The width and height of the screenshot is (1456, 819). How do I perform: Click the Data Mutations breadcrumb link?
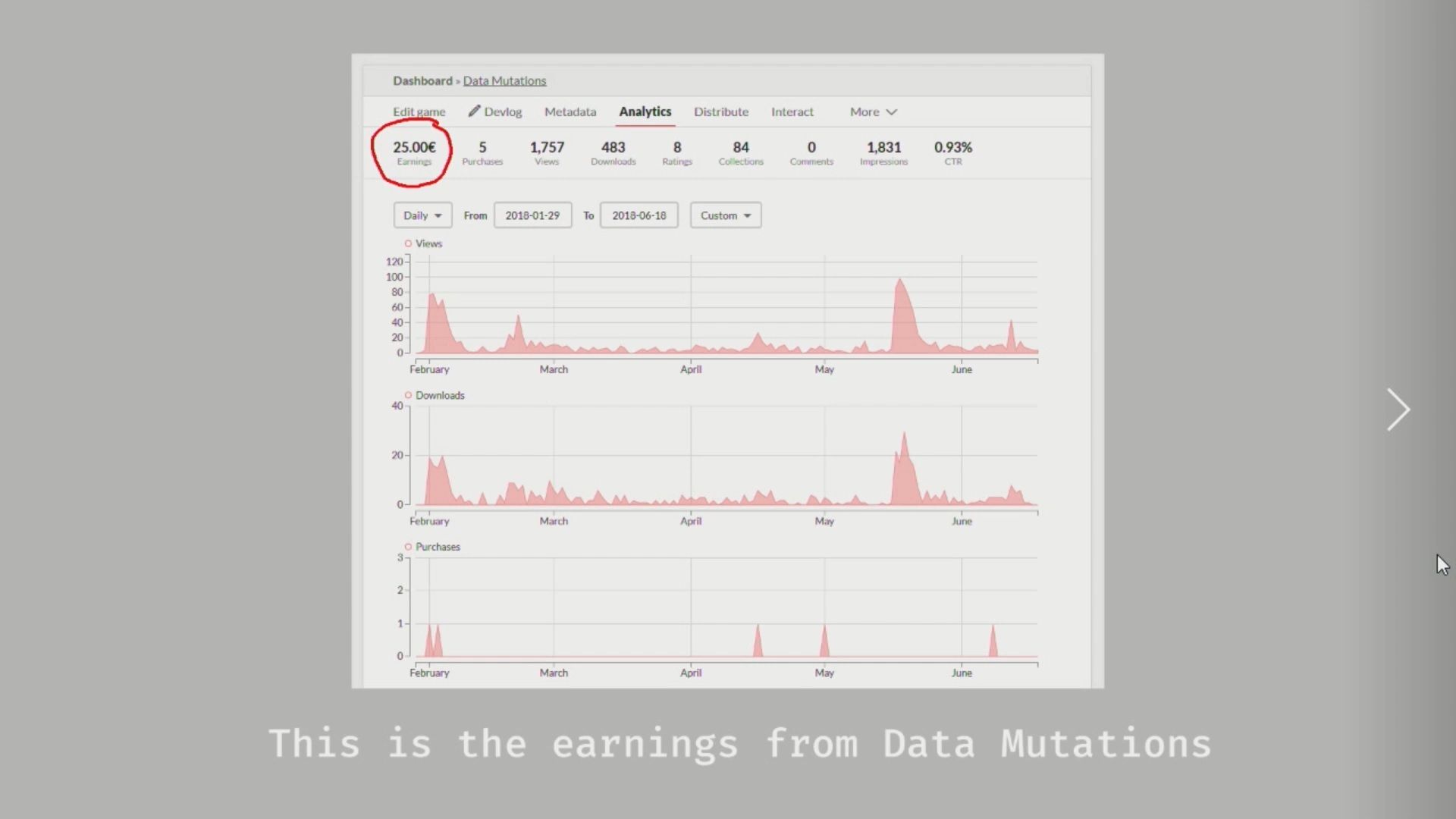tap(505, 80)
